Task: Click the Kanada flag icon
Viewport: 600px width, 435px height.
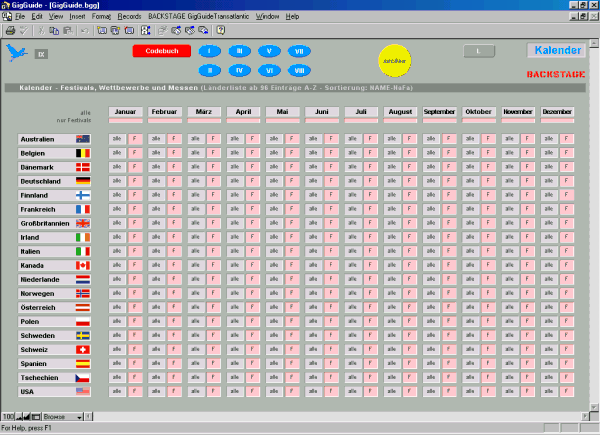Action: click(x=83, y=265)
